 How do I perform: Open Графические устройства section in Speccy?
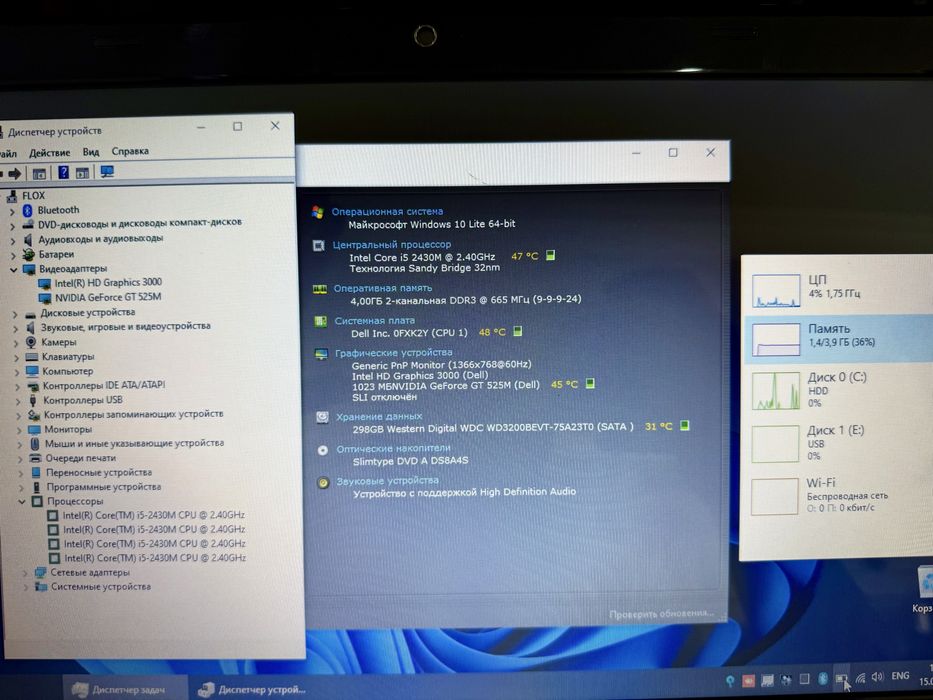[x=393, y=353]
